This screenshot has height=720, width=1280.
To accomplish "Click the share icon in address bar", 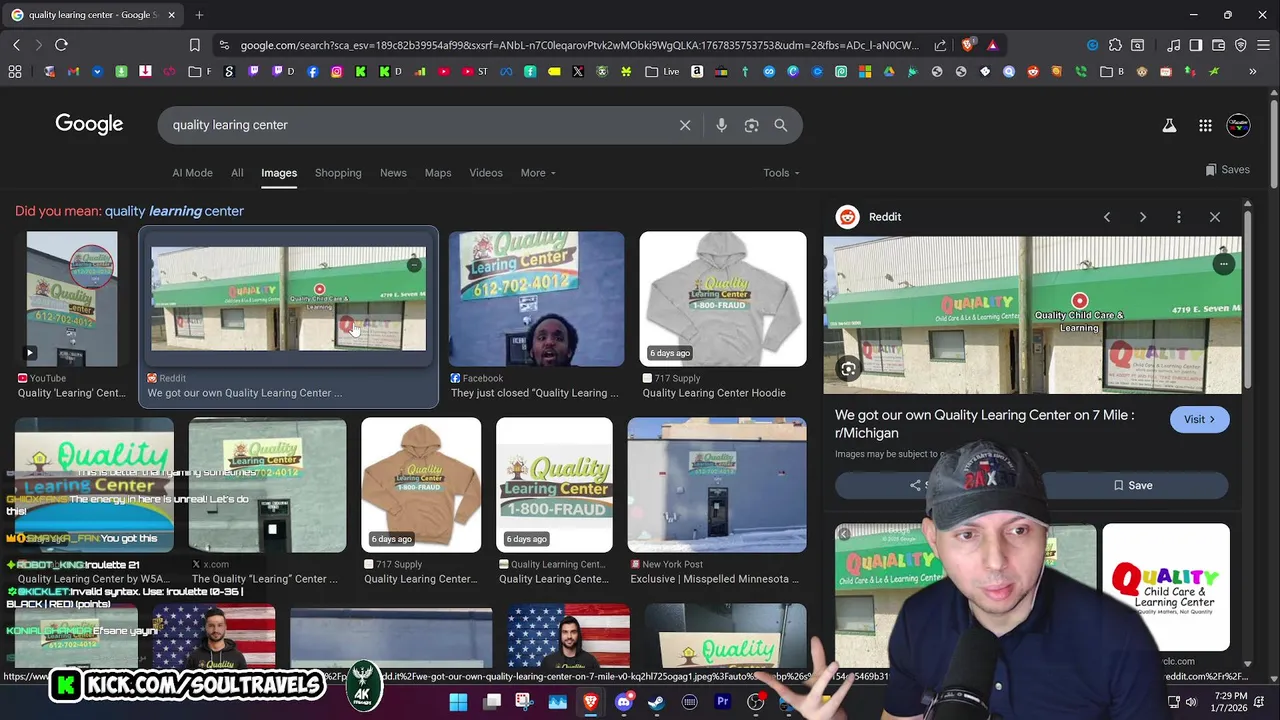I will click(940, 45).
